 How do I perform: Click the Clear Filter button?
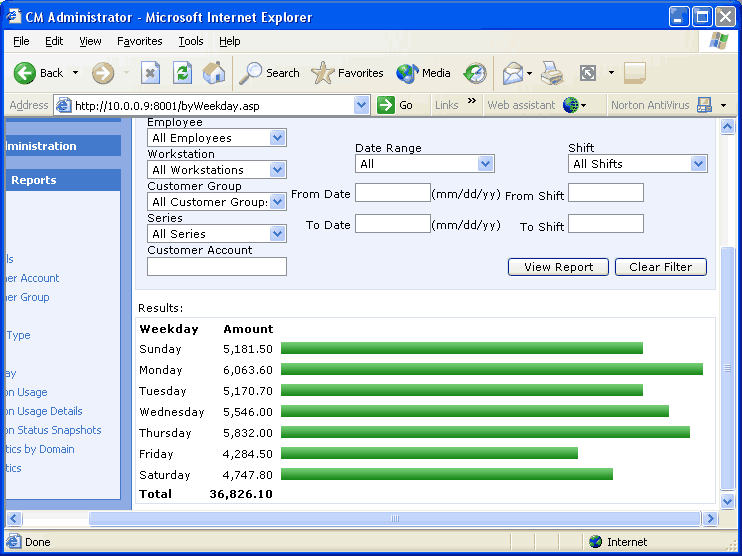pos(661,267)
